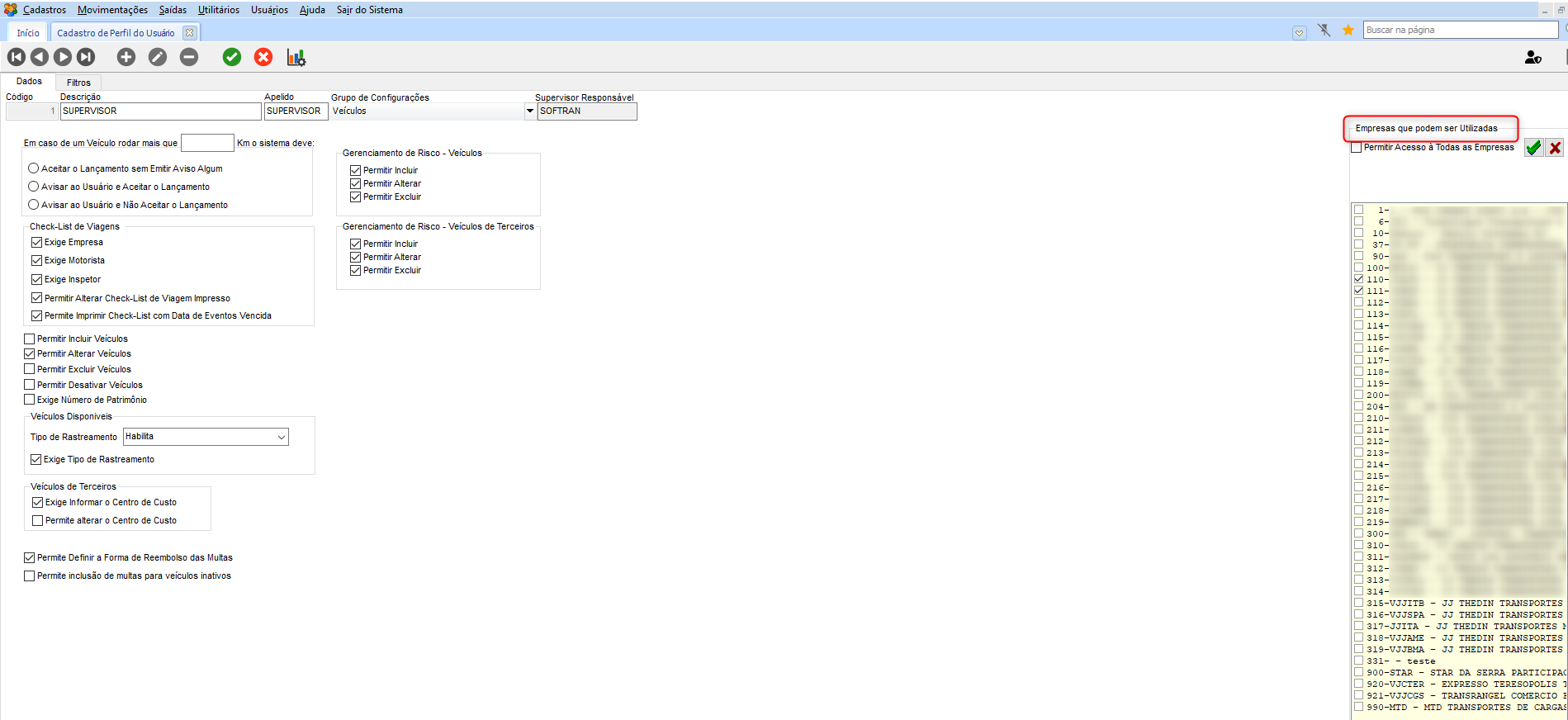Delete record minus icon
Image resolution: width=1568 pixels, height=720 pixels.
[189, 57]
